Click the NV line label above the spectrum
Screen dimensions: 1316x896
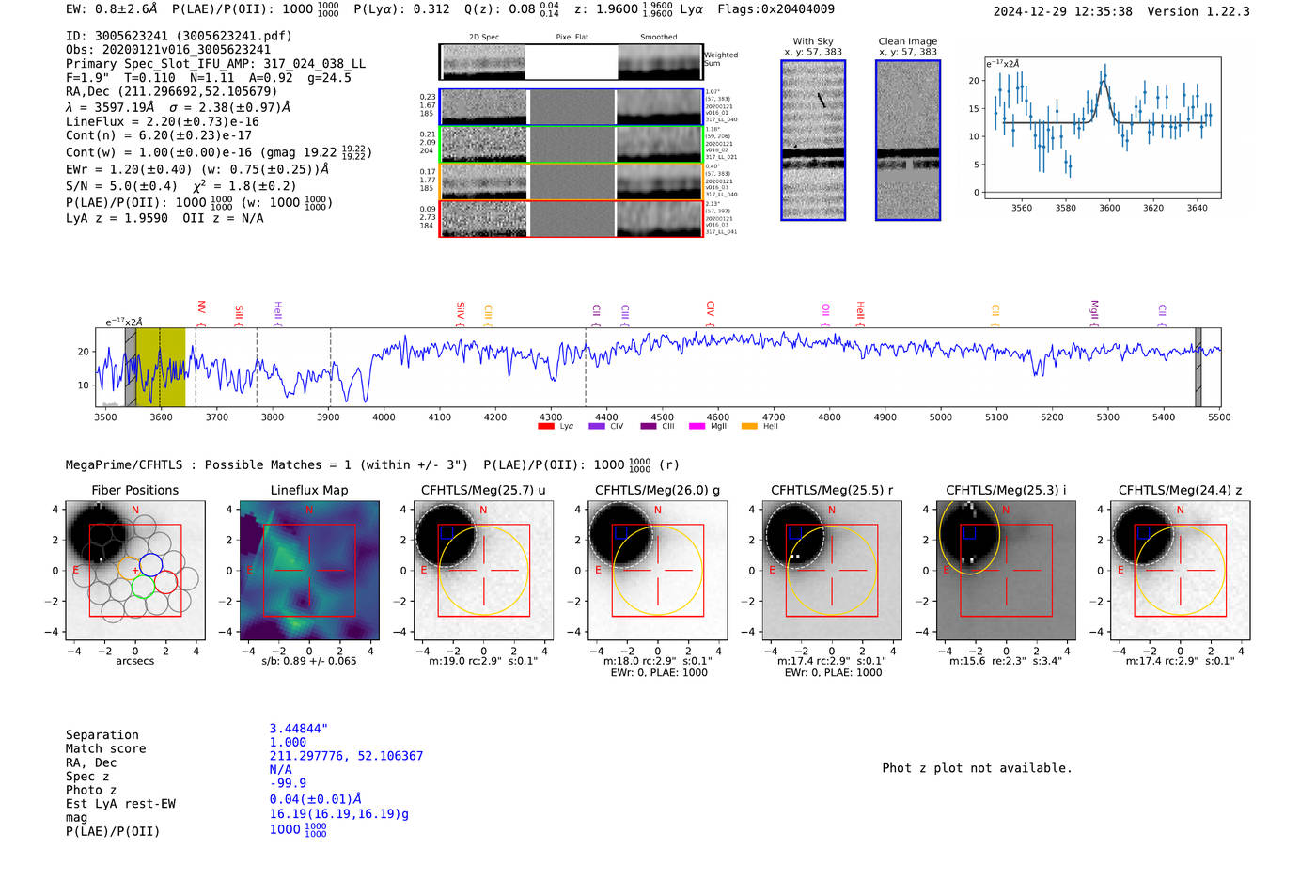tap(201, 307)
